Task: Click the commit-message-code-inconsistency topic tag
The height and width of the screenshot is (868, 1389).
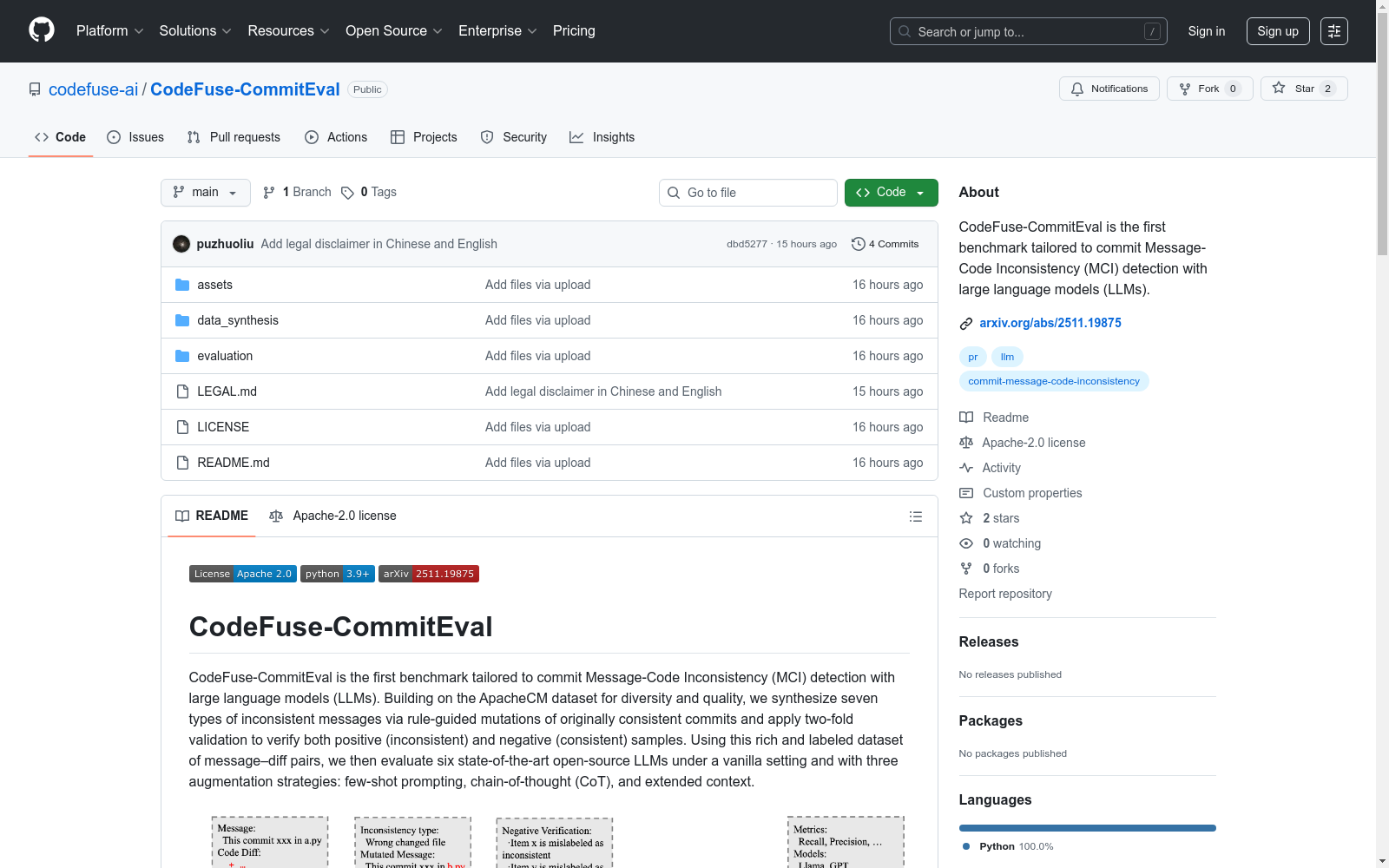Action: click(x=1054, y=381)
